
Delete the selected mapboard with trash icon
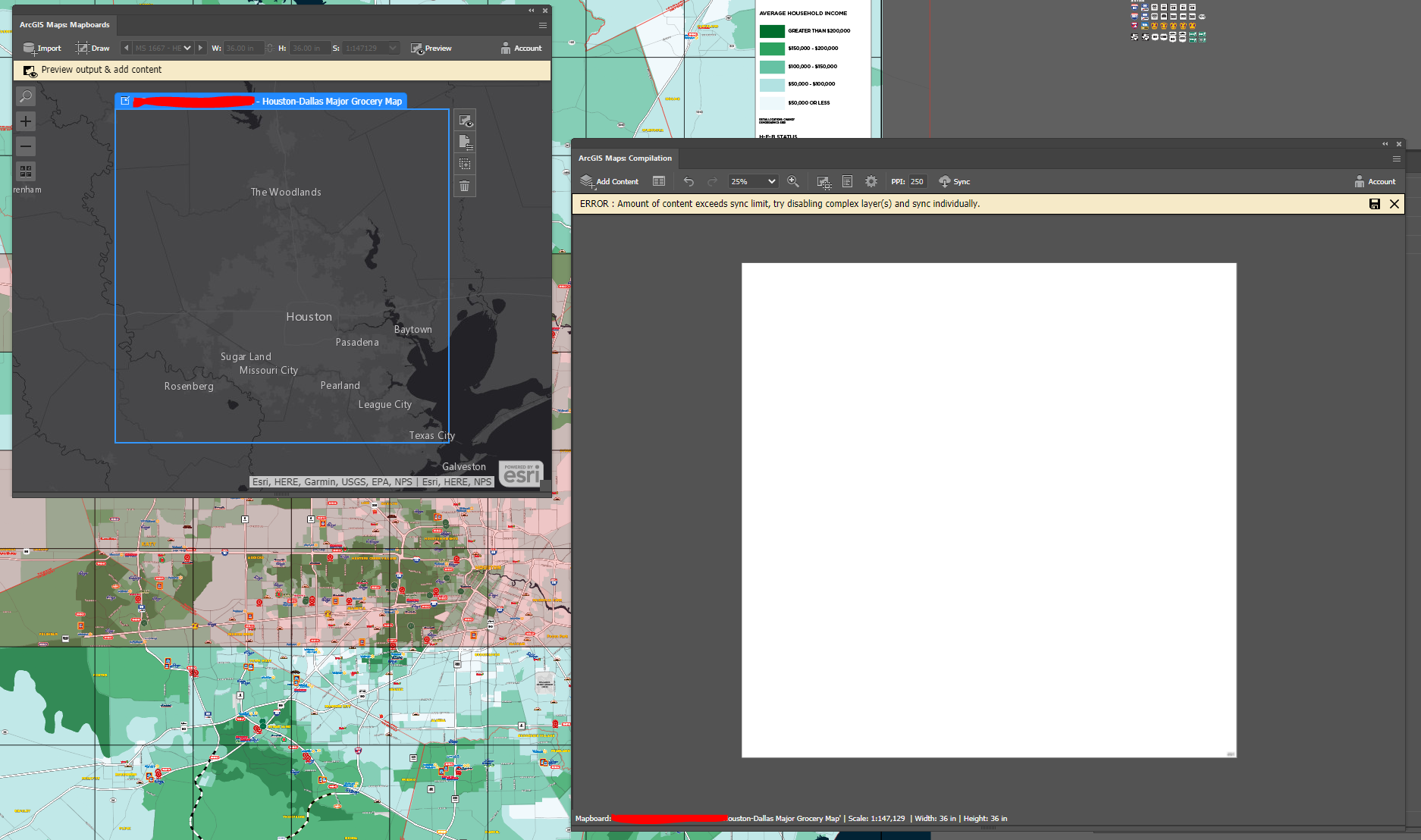465,186
